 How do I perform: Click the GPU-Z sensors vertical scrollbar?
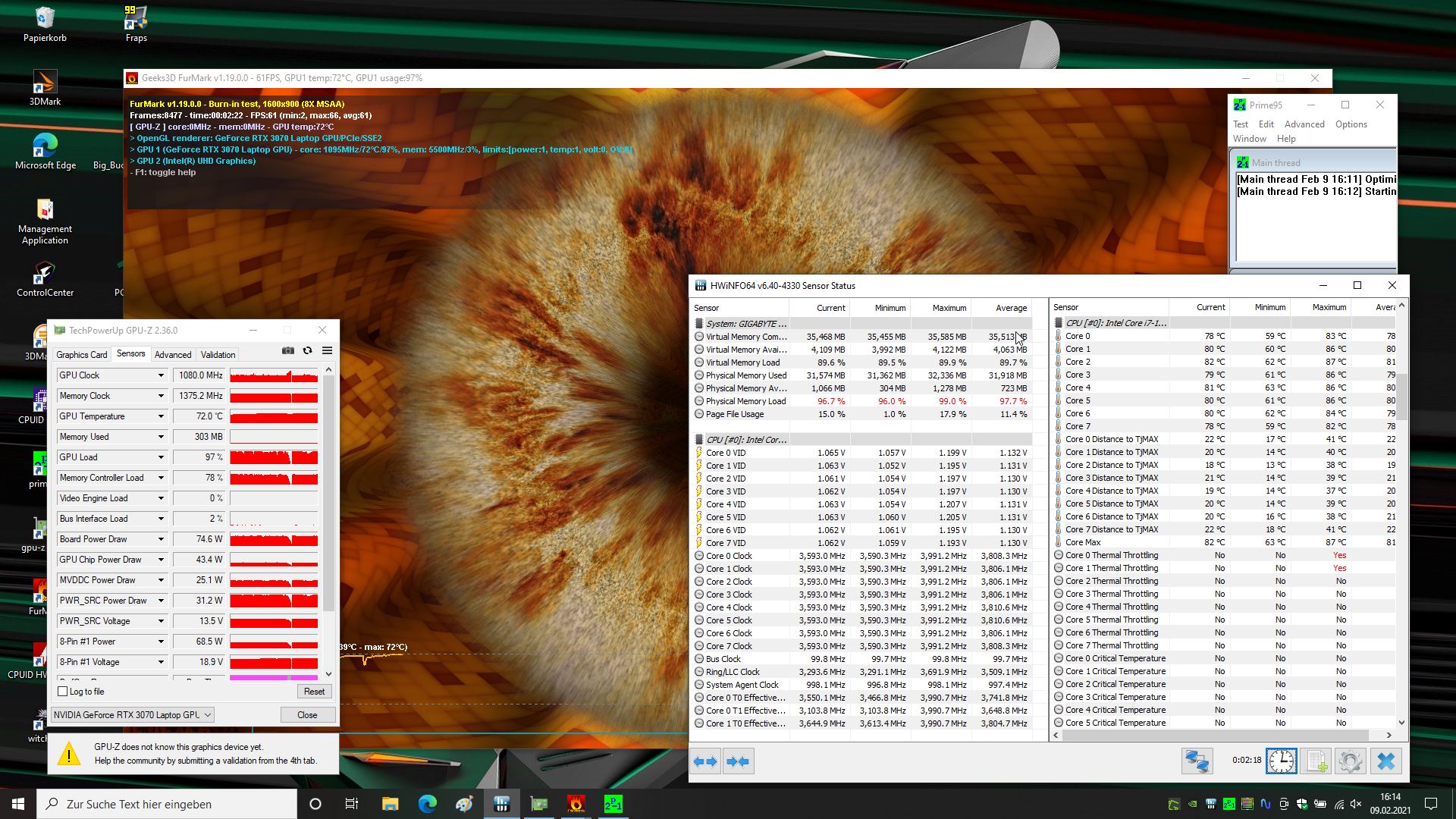(x=328, y=493)
